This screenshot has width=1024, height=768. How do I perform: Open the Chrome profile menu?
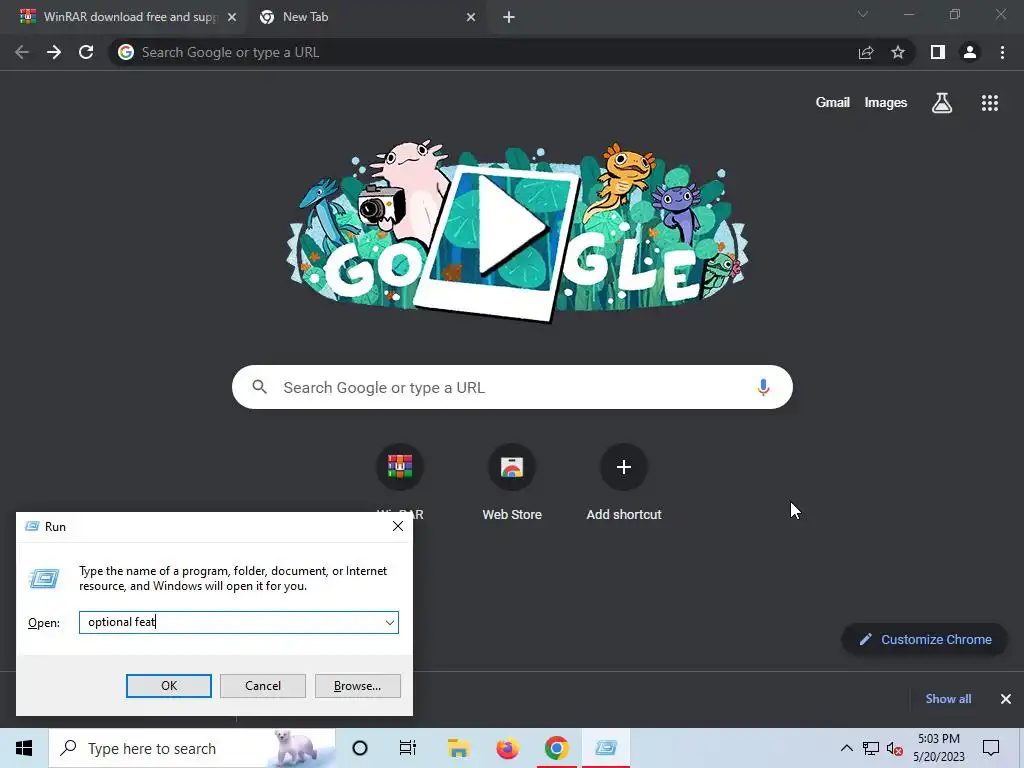(x=970, y=52)
